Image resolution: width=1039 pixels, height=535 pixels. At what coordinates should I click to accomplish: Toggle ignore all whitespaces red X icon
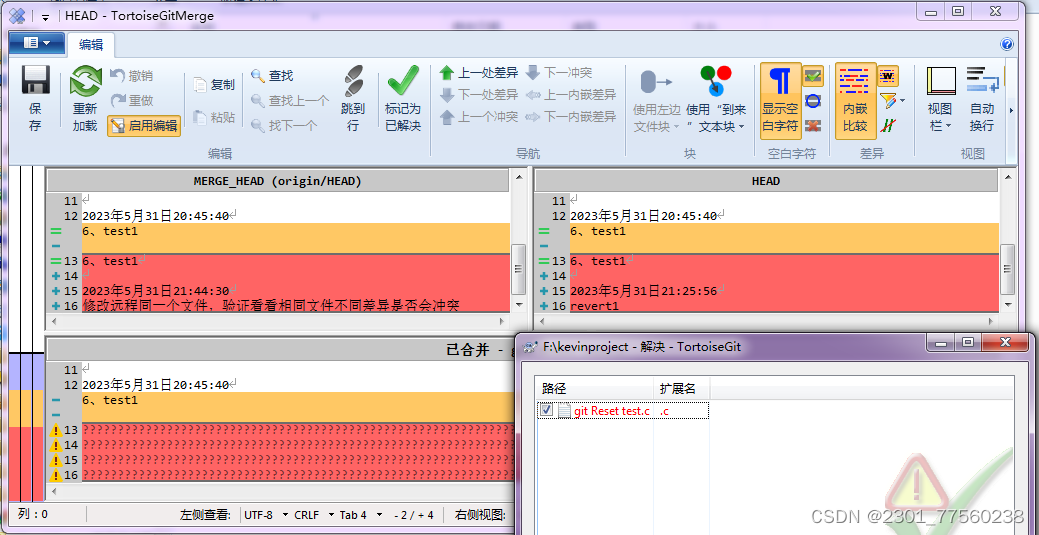click(813, 125)
